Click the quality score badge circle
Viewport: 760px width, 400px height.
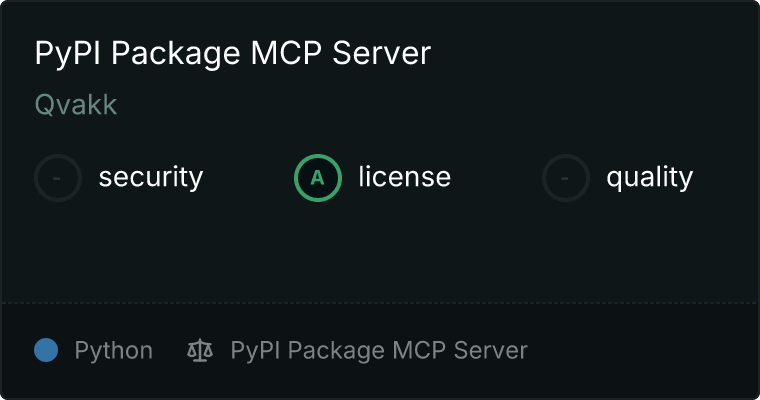coord(566,178)
